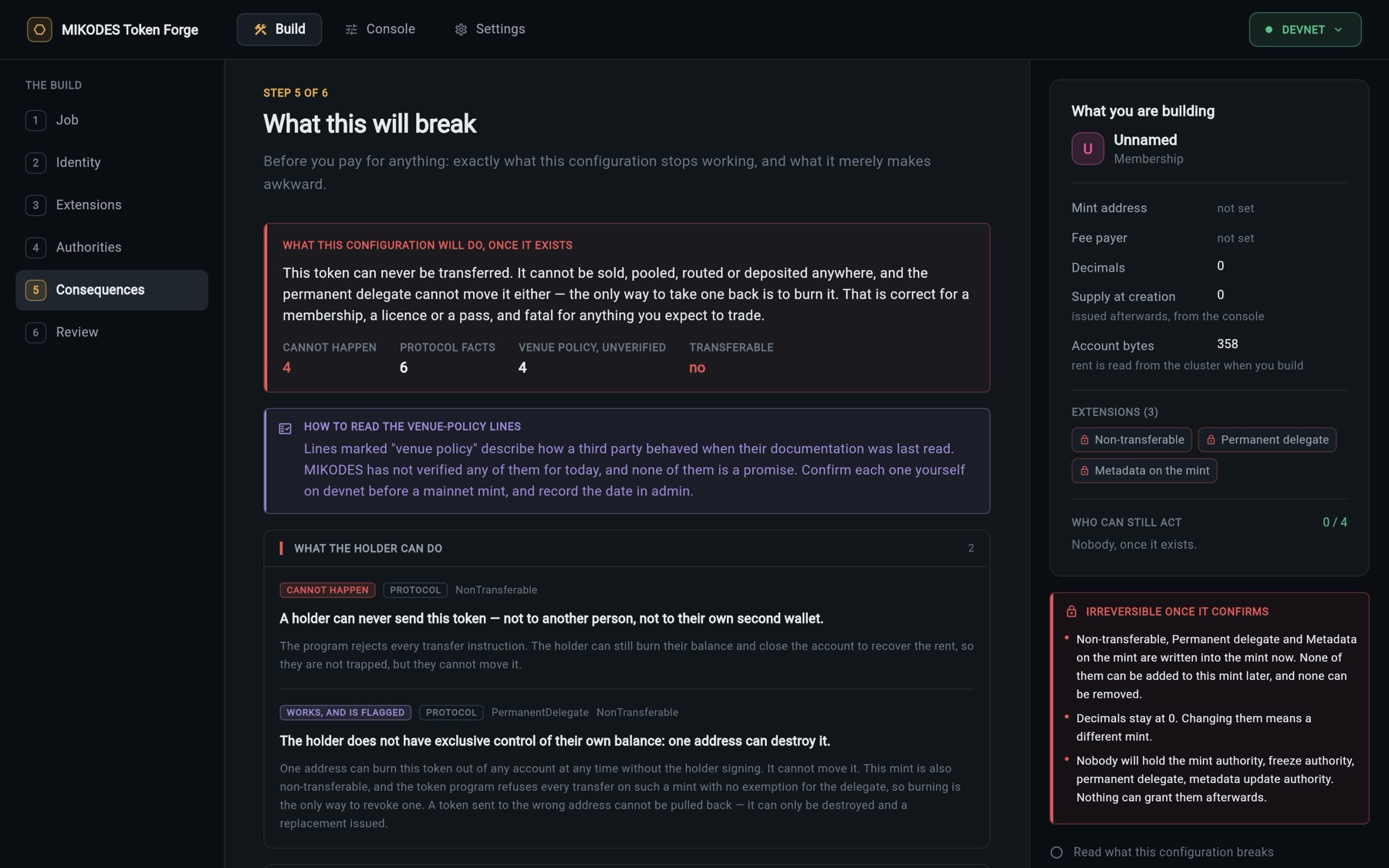Click 'not set' next to Mint address

(x=1235, y=208)
